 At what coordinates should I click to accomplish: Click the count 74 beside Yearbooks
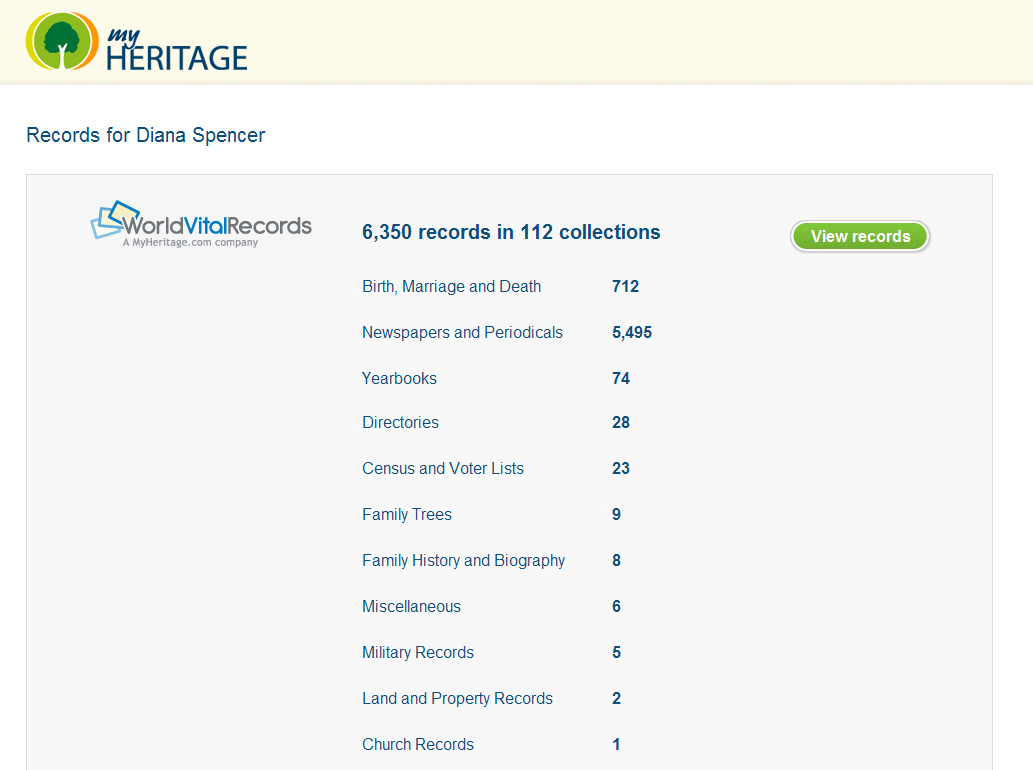coord(621,379)
